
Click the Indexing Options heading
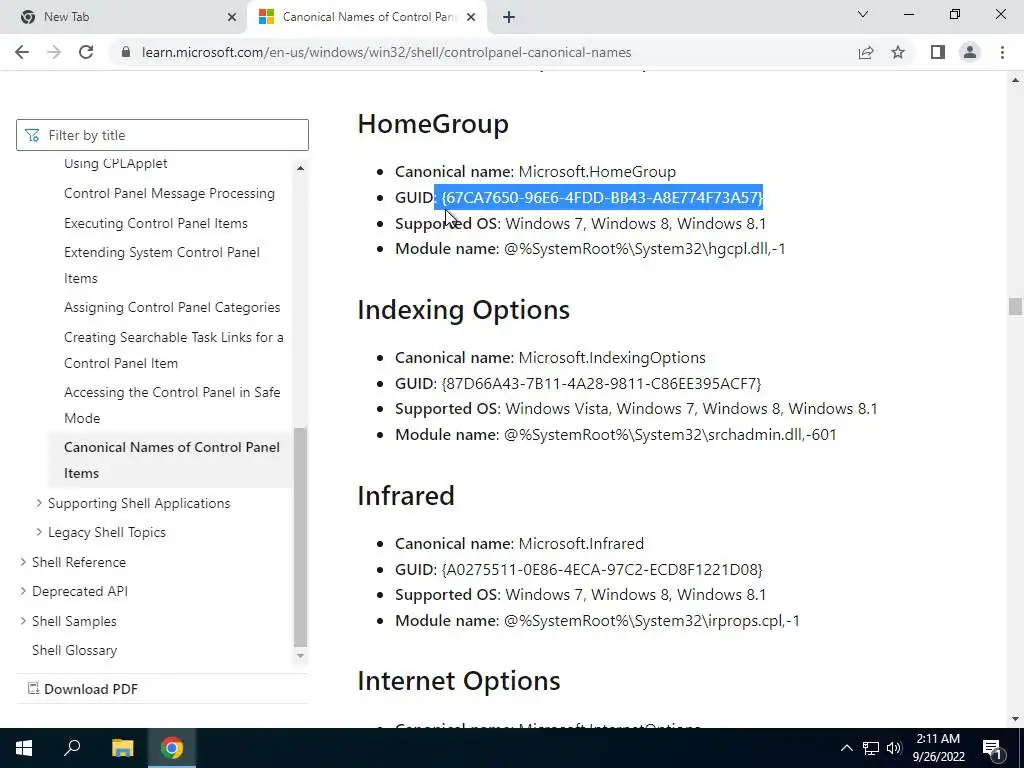coord(464,310)
